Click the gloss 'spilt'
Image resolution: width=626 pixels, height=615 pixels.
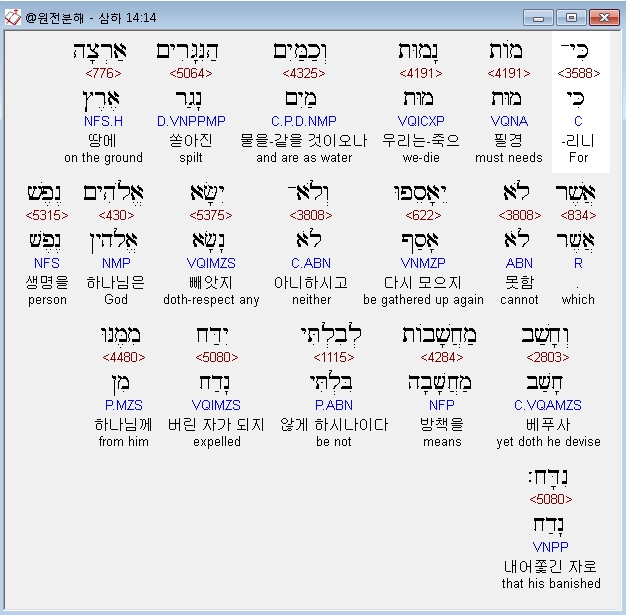(191, 158)
